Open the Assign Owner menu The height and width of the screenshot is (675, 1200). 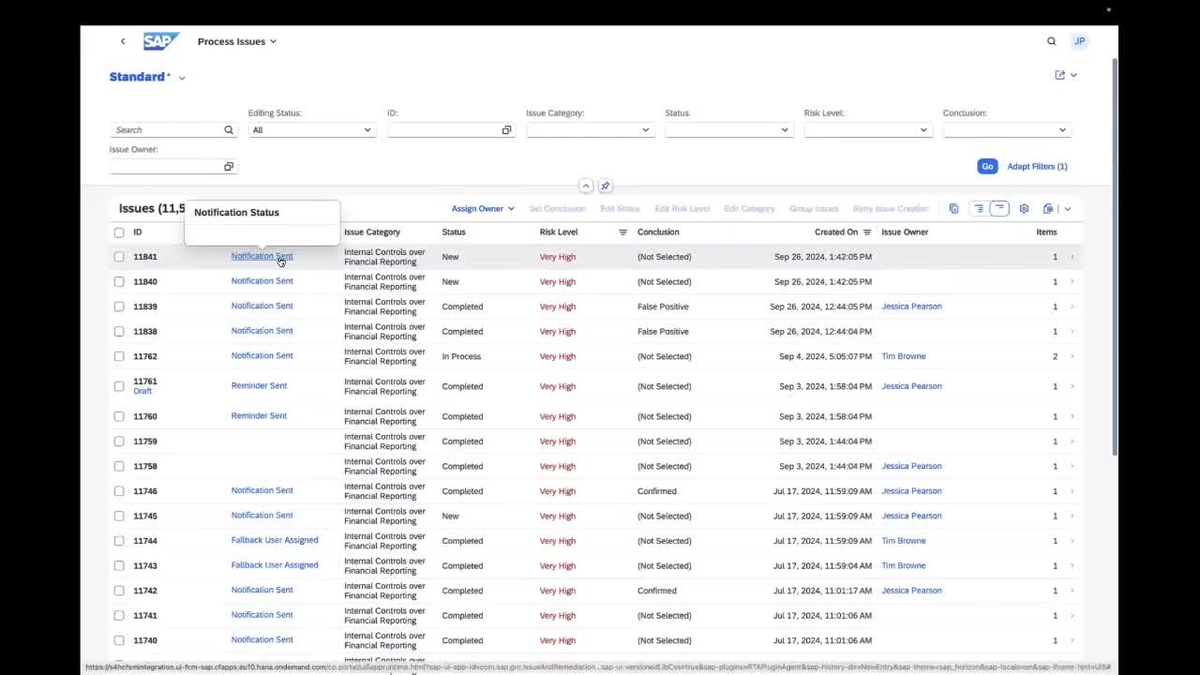tap(482, 208)
